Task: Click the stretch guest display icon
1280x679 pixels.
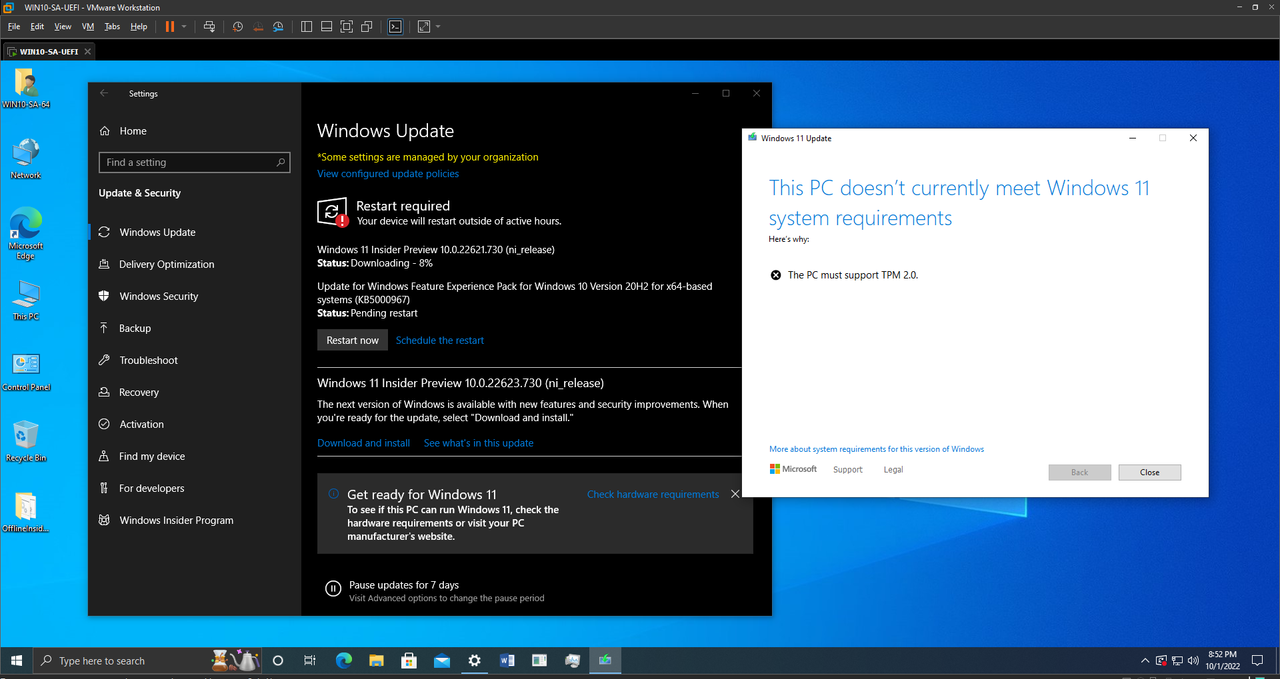Action: pyautogui.click(x=424, y=27)
